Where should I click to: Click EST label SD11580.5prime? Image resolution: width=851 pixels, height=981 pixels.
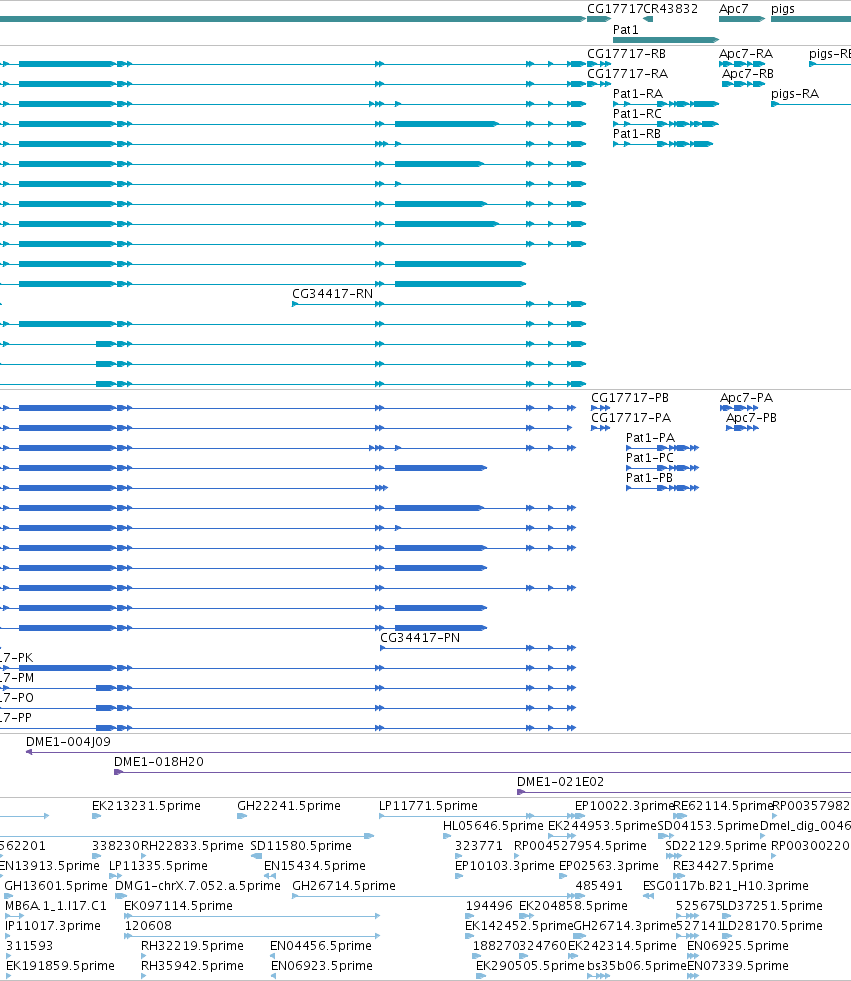[301, 846]
